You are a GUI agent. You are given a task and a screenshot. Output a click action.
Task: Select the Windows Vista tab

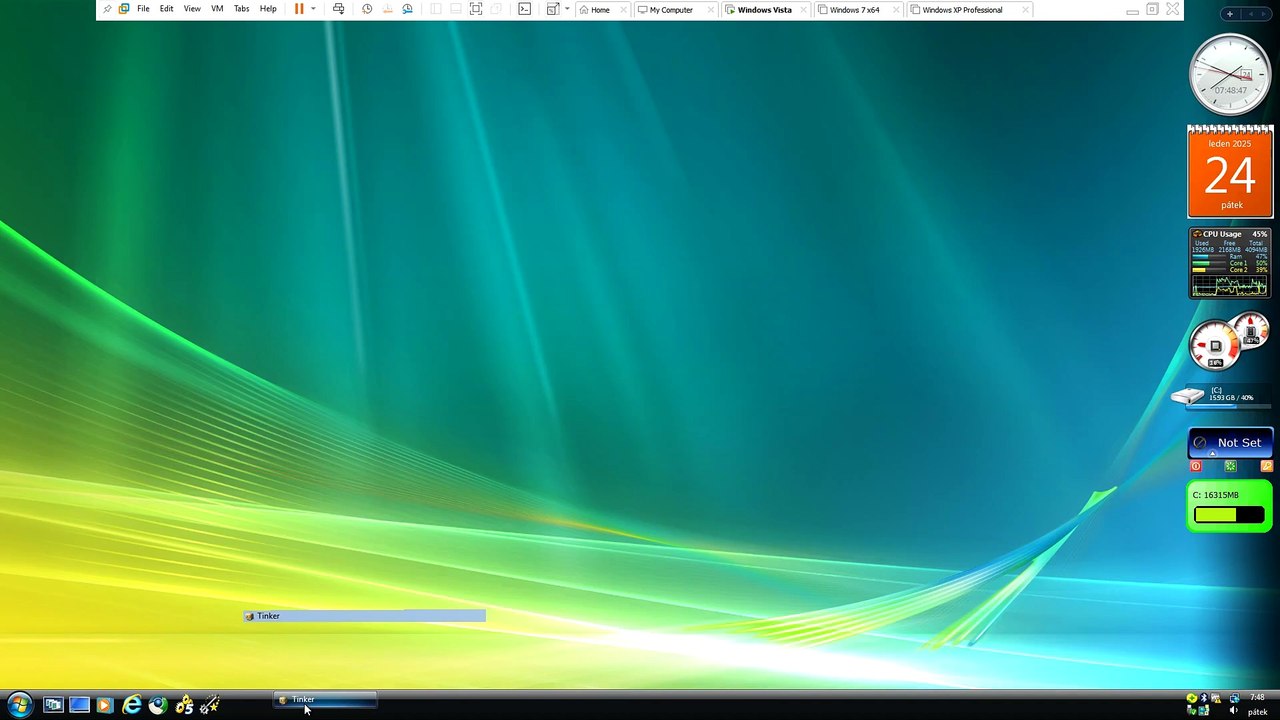pyautogui.click(x=764, y=10)
